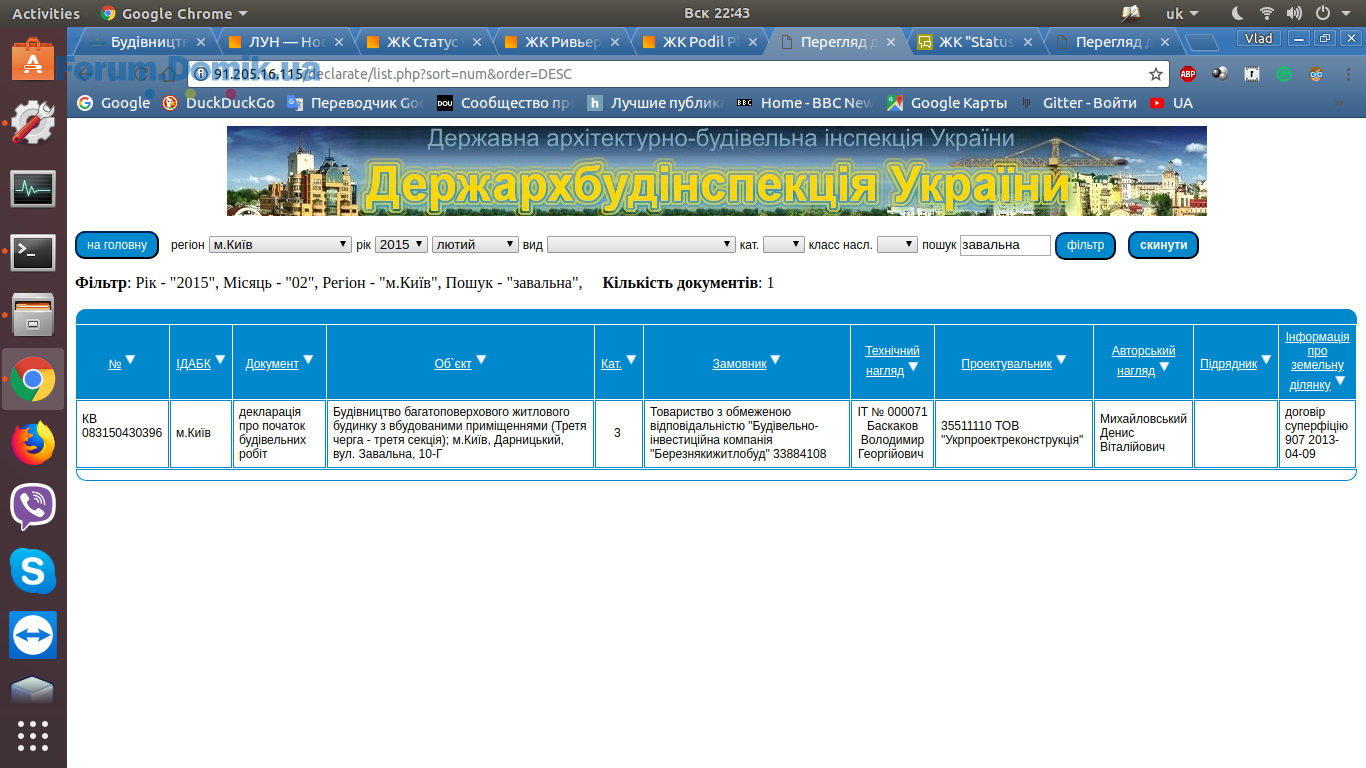
Task: Open the DuckDuckGo bookmark
Action: point(218,103)
